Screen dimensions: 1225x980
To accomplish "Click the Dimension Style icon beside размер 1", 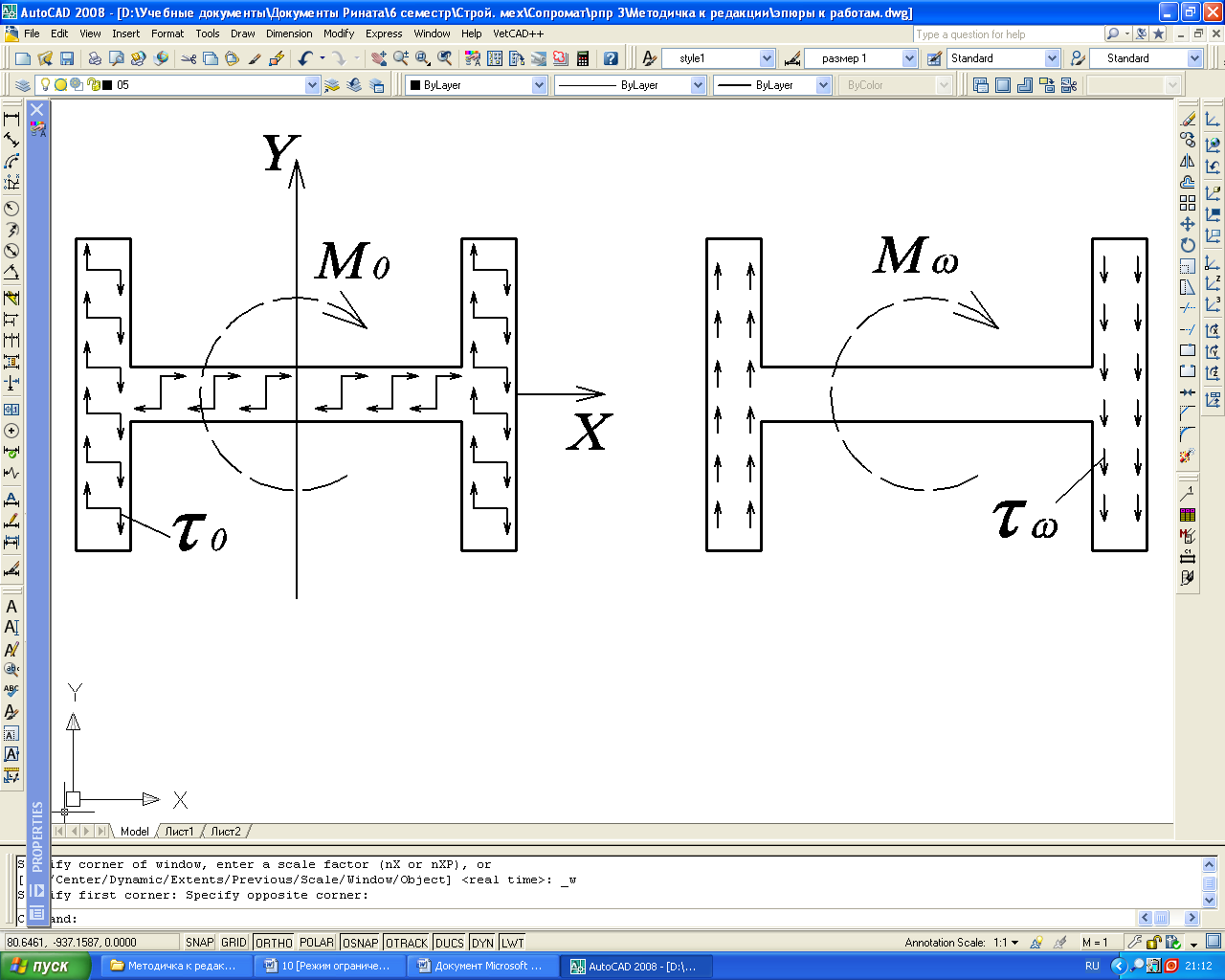I will [791, 58].
